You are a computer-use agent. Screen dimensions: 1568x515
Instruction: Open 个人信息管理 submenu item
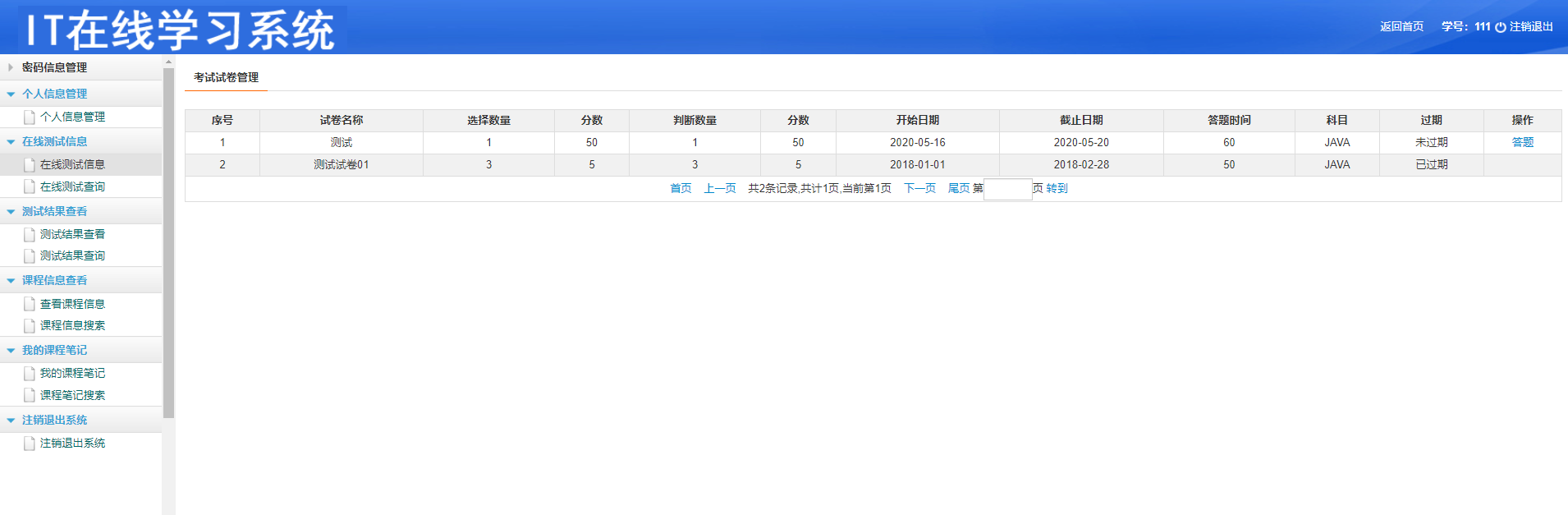pos(72,117)
